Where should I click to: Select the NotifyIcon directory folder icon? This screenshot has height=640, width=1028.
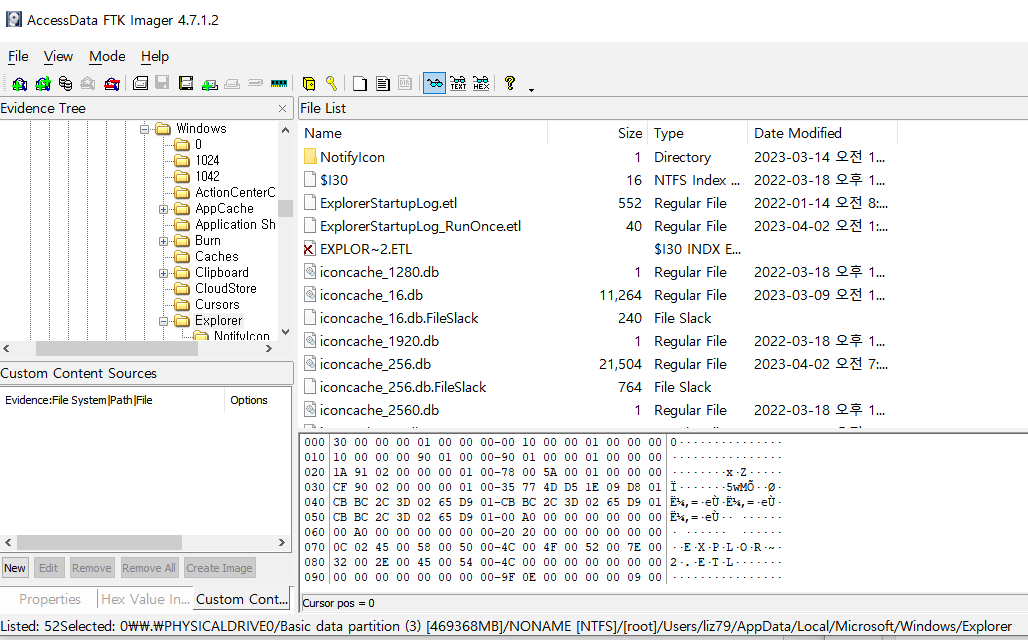(310, 157)
